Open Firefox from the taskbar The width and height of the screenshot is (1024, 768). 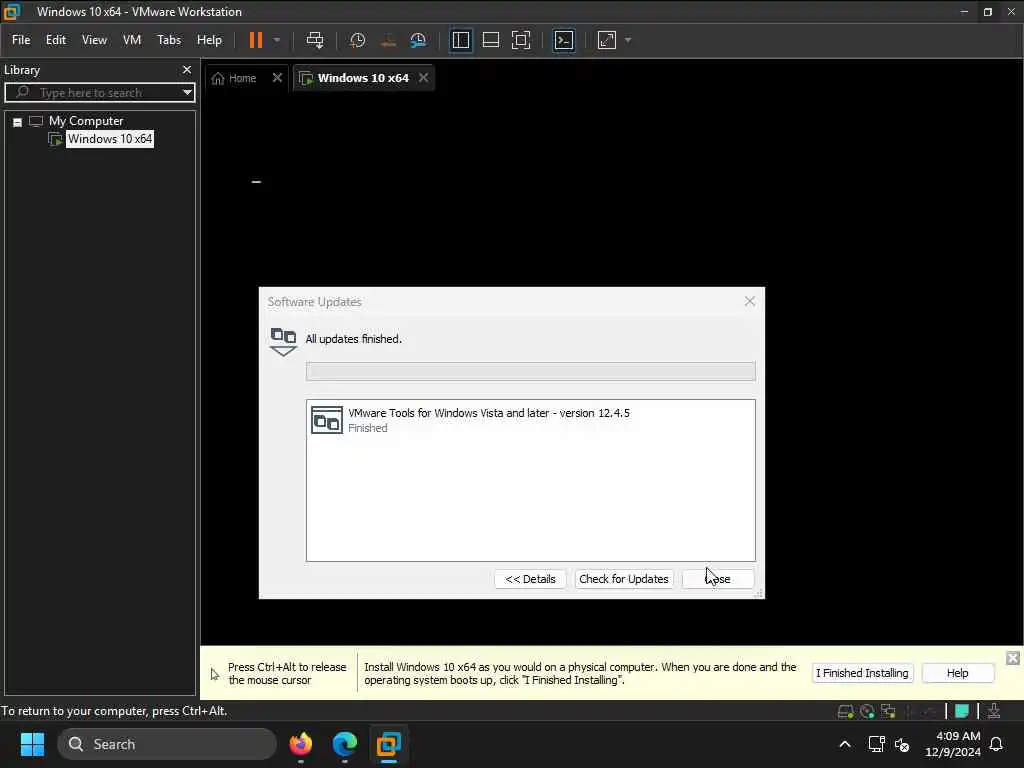[x=301, y=744]
